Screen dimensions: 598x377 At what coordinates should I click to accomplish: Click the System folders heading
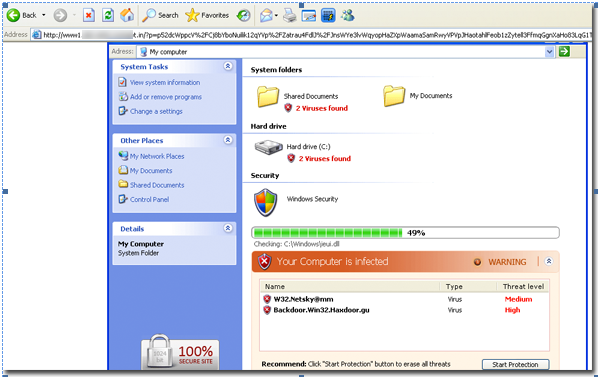[276, 70]
